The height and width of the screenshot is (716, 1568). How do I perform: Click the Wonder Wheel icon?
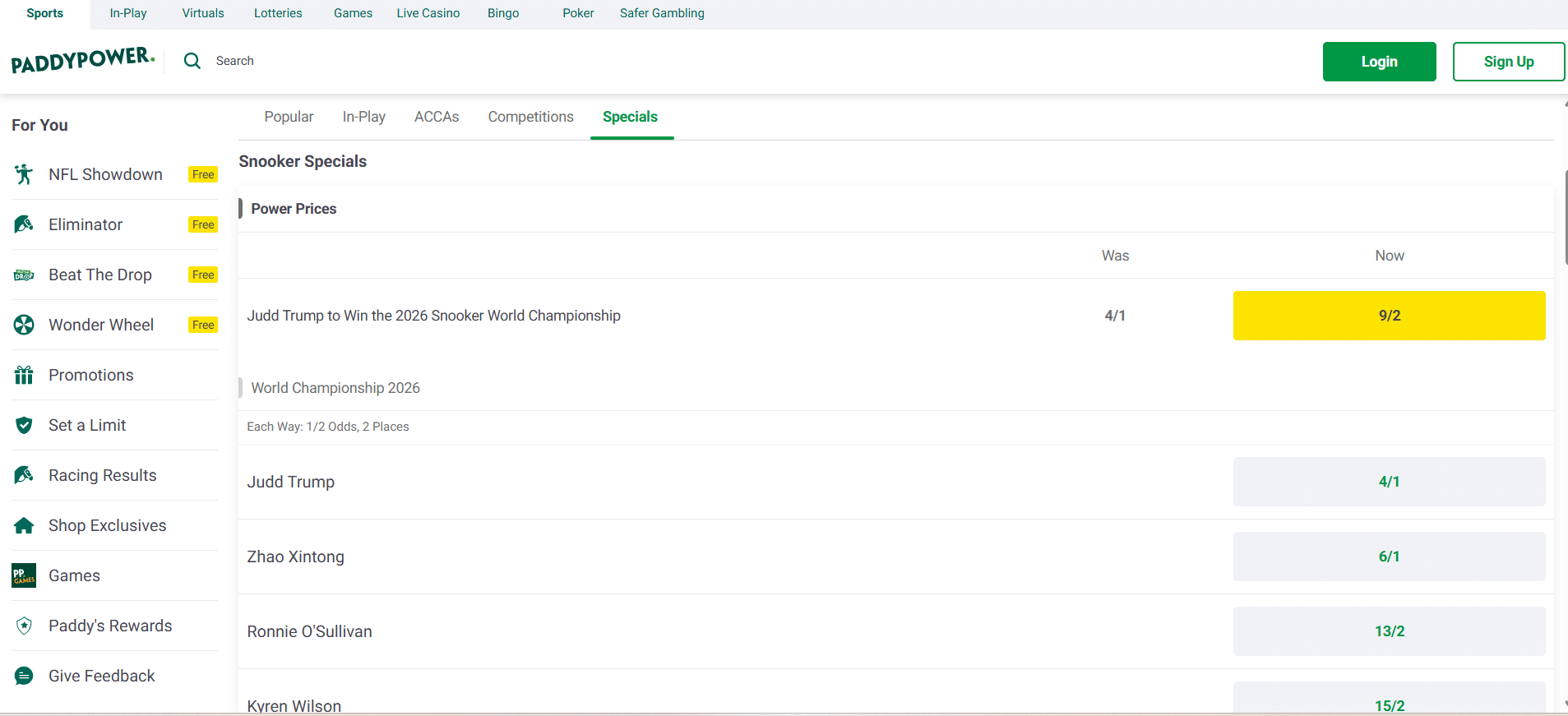[x=24, y=325]
